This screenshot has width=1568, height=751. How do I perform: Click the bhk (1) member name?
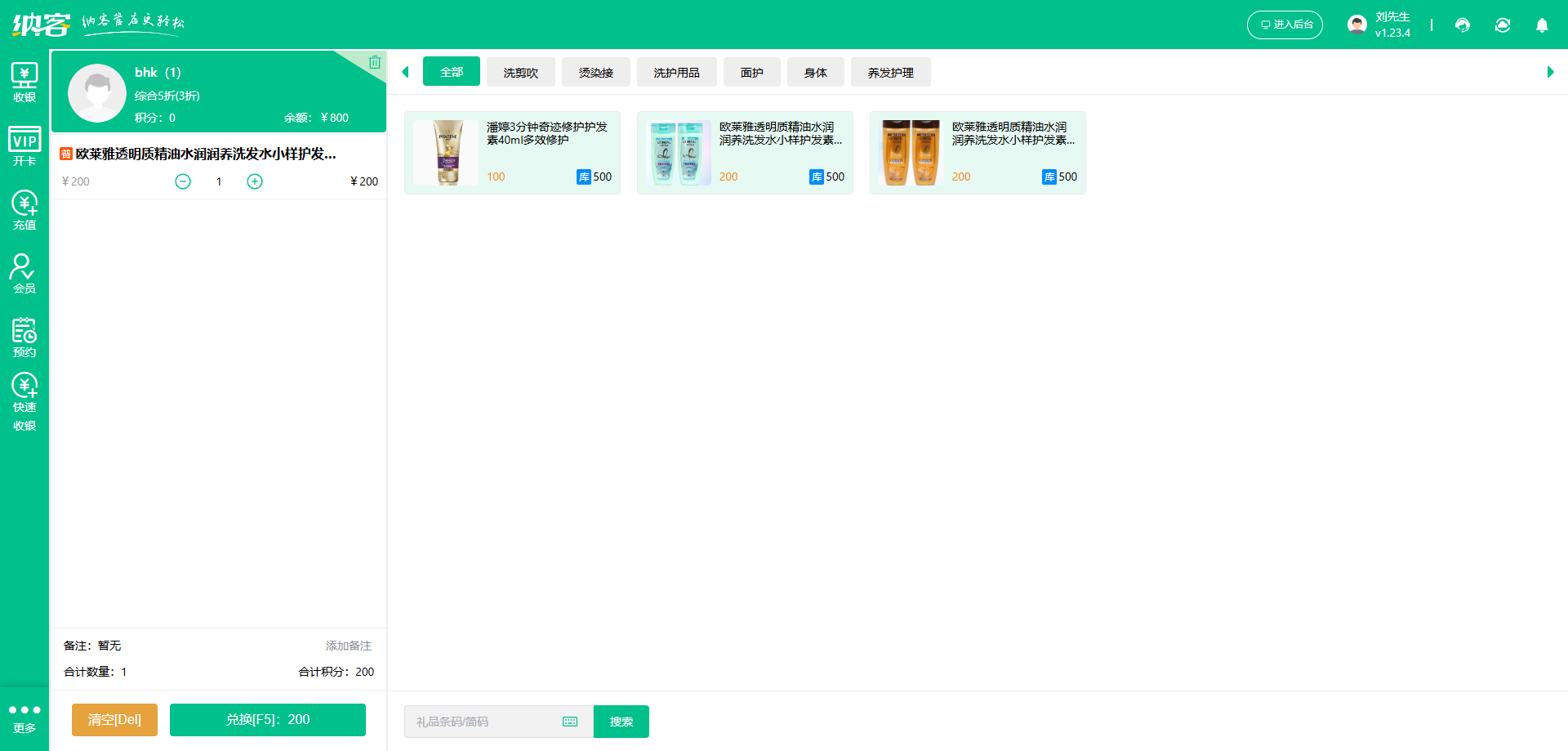pyautogui.click(x=158, y=72)
